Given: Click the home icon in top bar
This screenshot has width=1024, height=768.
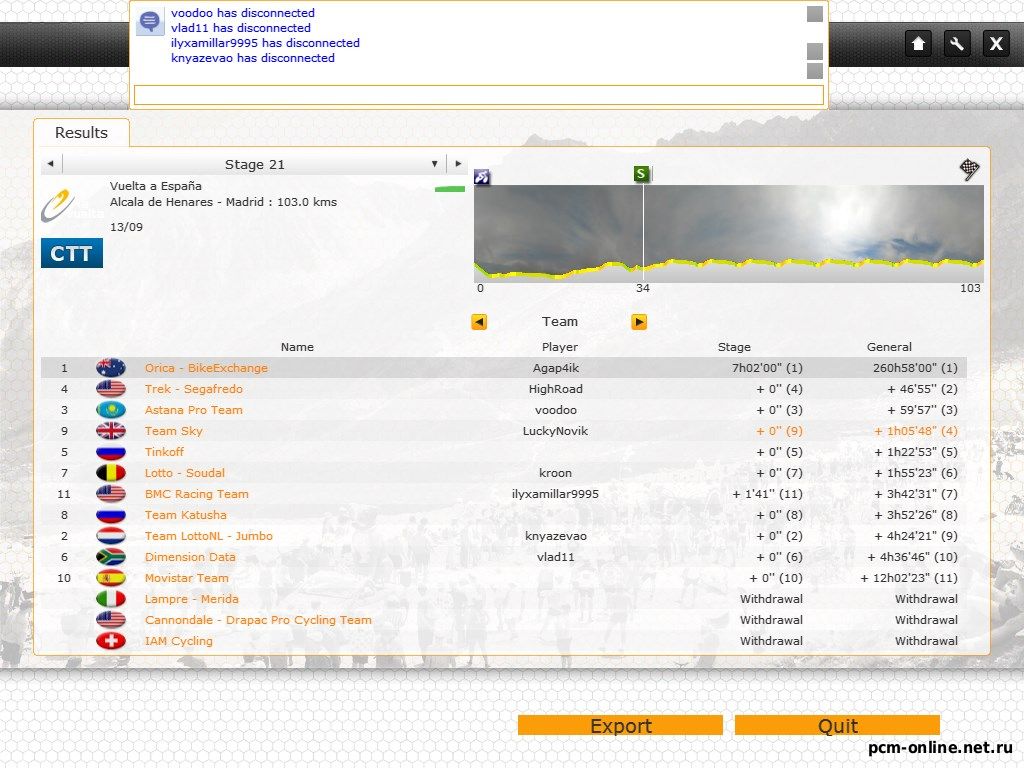Looking at the screenshot, I should tap(918, 44).
